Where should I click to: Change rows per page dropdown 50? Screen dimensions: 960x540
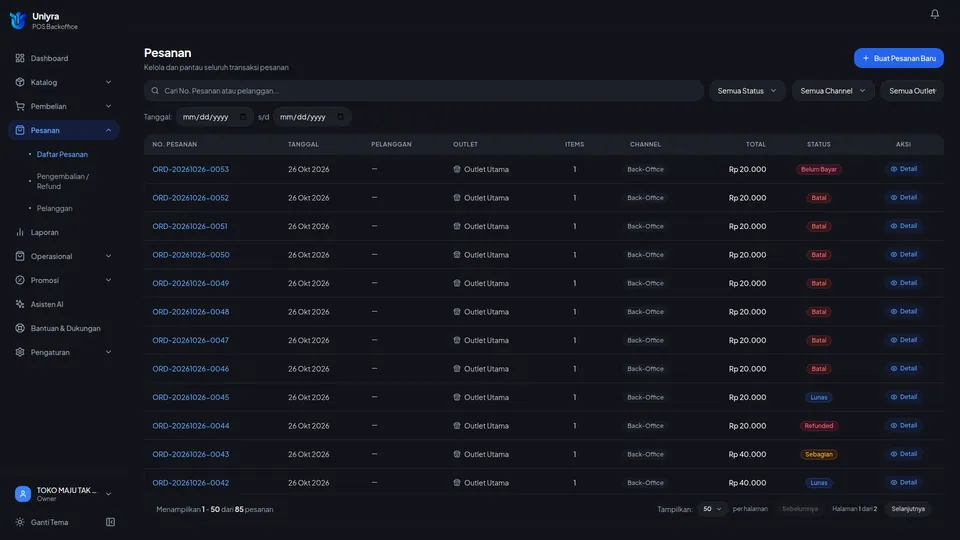[712, 509]
